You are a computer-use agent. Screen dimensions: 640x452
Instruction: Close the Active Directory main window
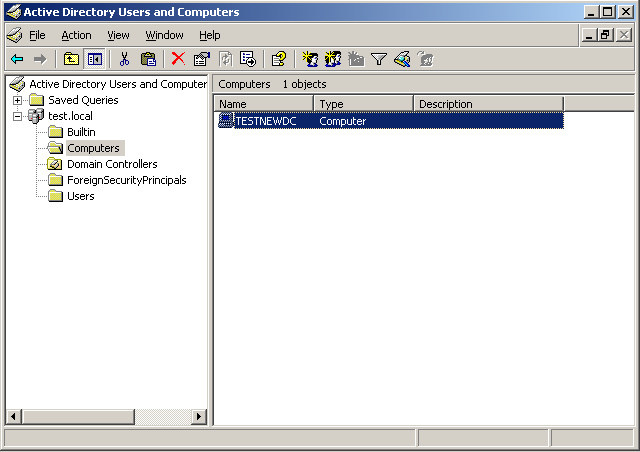tap(626, 12)
